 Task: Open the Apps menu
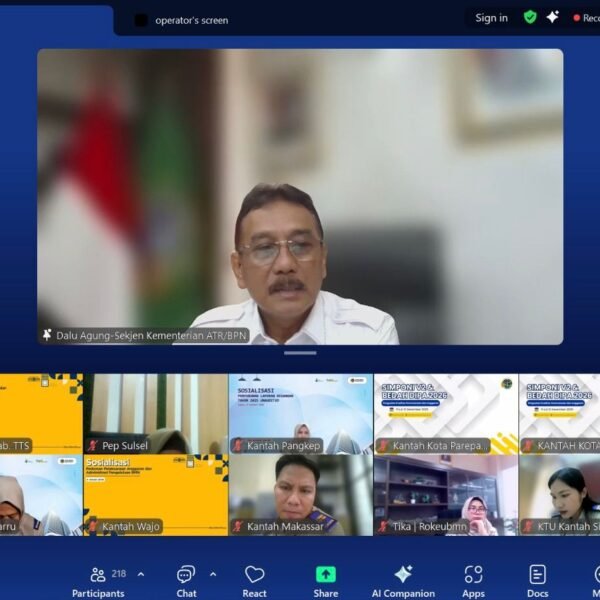[x=473, y=579]
